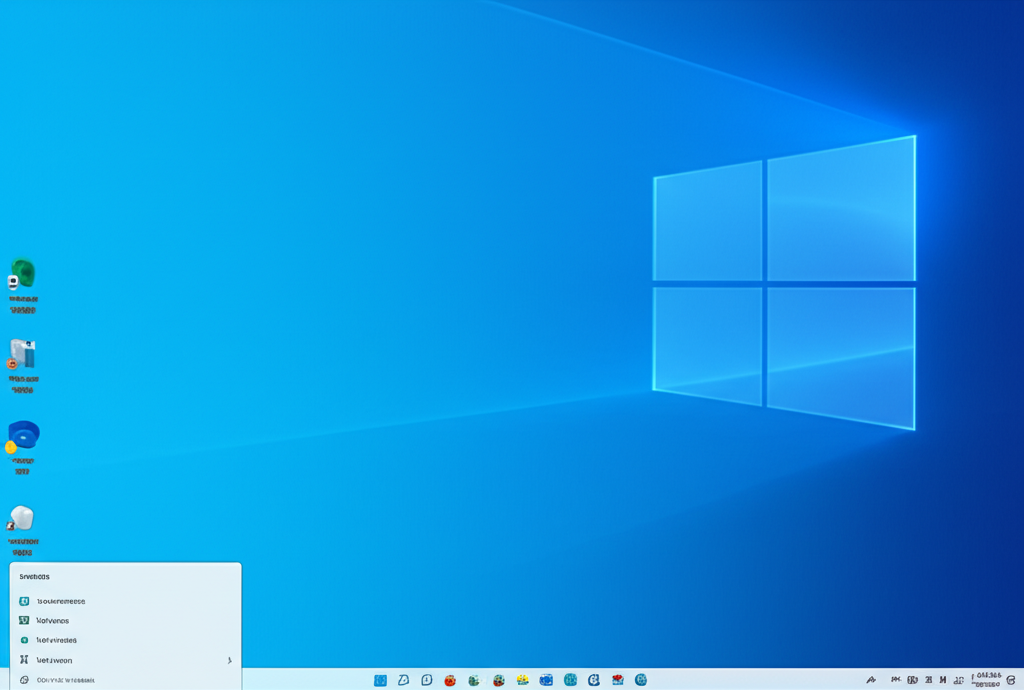Viewport: 1024px width, 690px height.
Task: Click the bottom entry in the popup menu
Action: pyautogui.click(x=65, y=680)
